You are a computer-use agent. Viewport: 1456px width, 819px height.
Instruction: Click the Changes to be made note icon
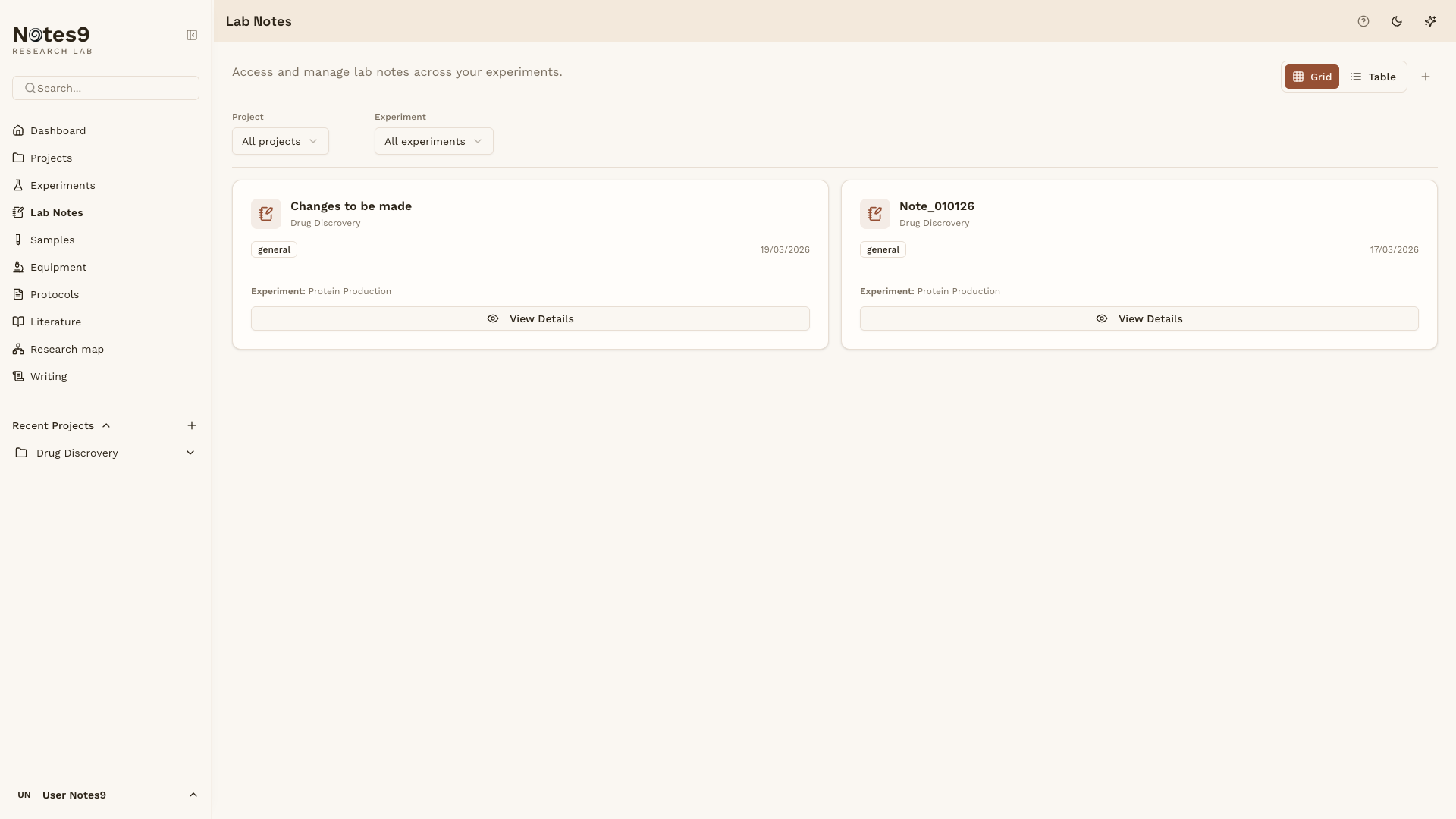click(x=266, y=214)
